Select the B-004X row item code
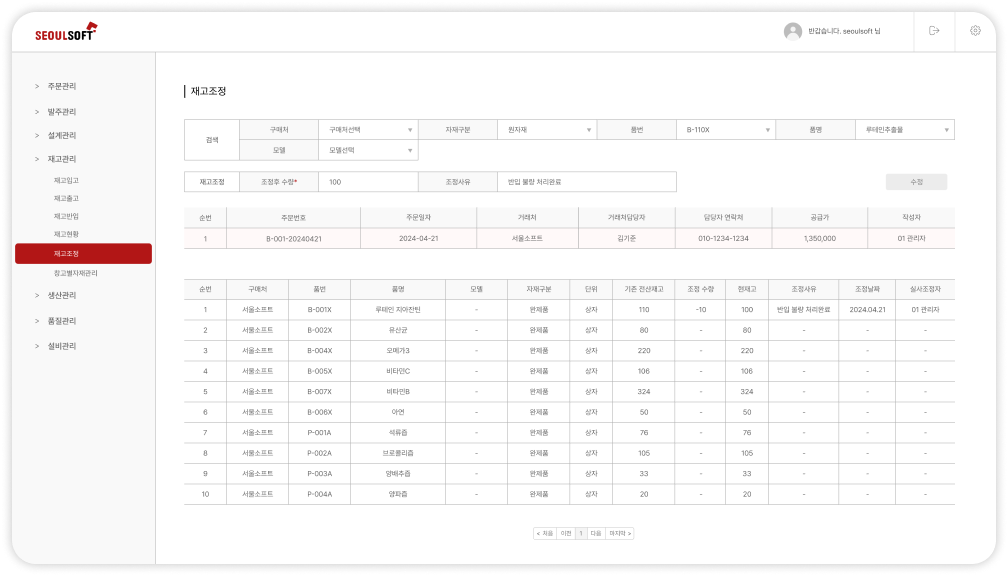1008x576 pixels. tap(320, 351)
